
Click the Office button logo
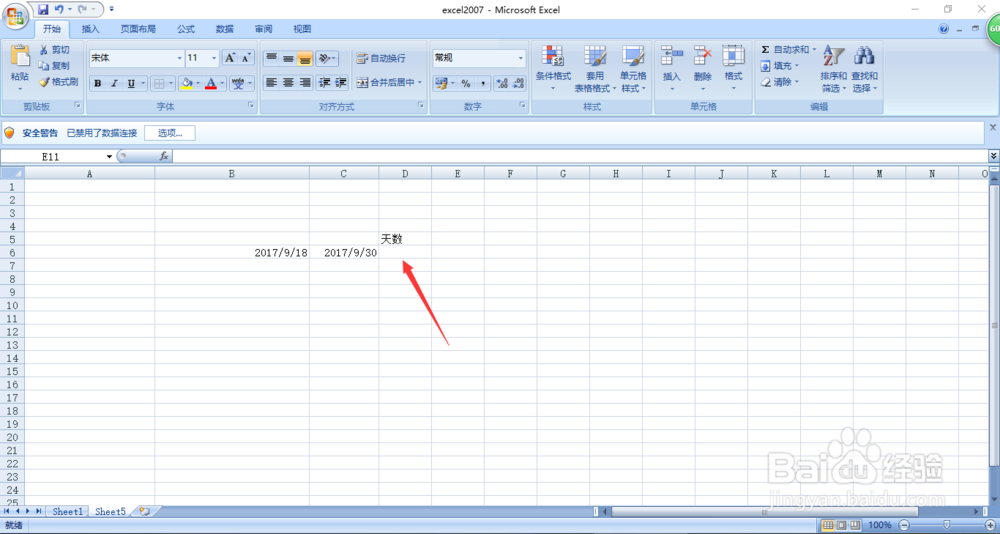pos(14,15)
